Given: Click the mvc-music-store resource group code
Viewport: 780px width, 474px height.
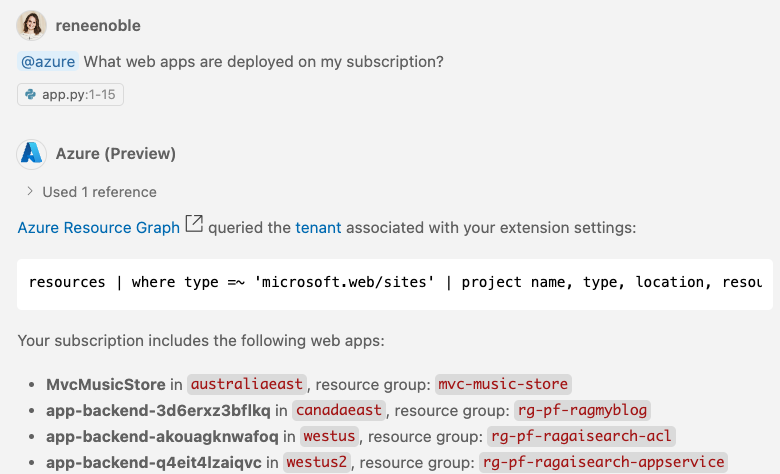Looking at the screenshot, I should pos(504,384).
